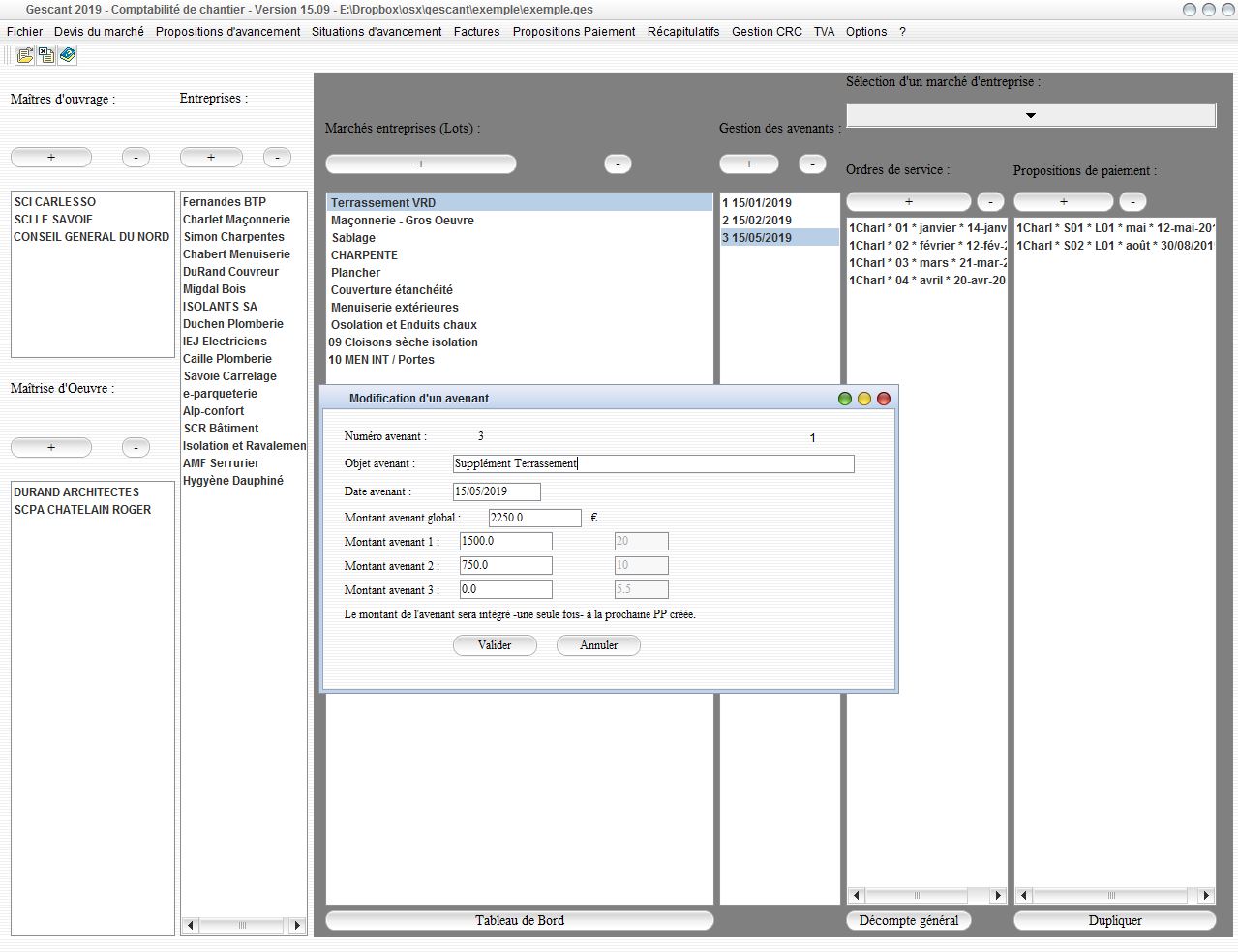Select SCI CARLESSO in Maîtres d'ouvrage
The height and width of the screenshot is (952, 1238).
(55, 202)
